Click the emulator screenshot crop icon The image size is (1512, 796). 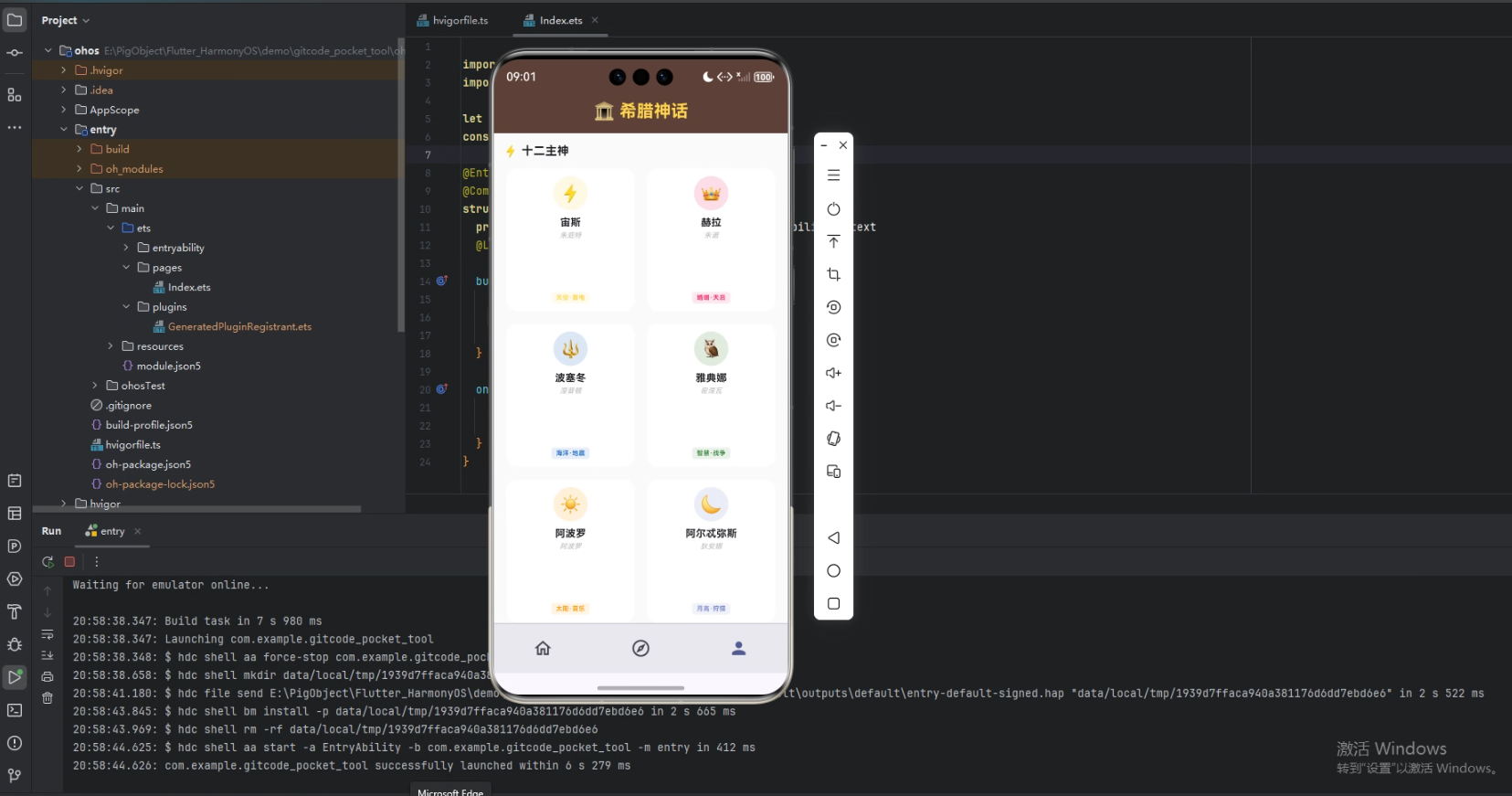tap(833, 274)
